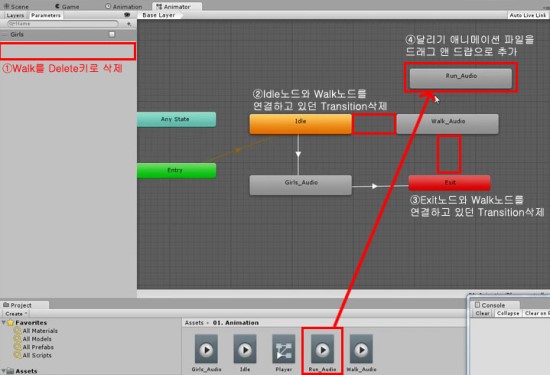The width and height of the screenshot is (550, 375).
Task: Toggle the Girls parameter checkbox
Action: 112,34
